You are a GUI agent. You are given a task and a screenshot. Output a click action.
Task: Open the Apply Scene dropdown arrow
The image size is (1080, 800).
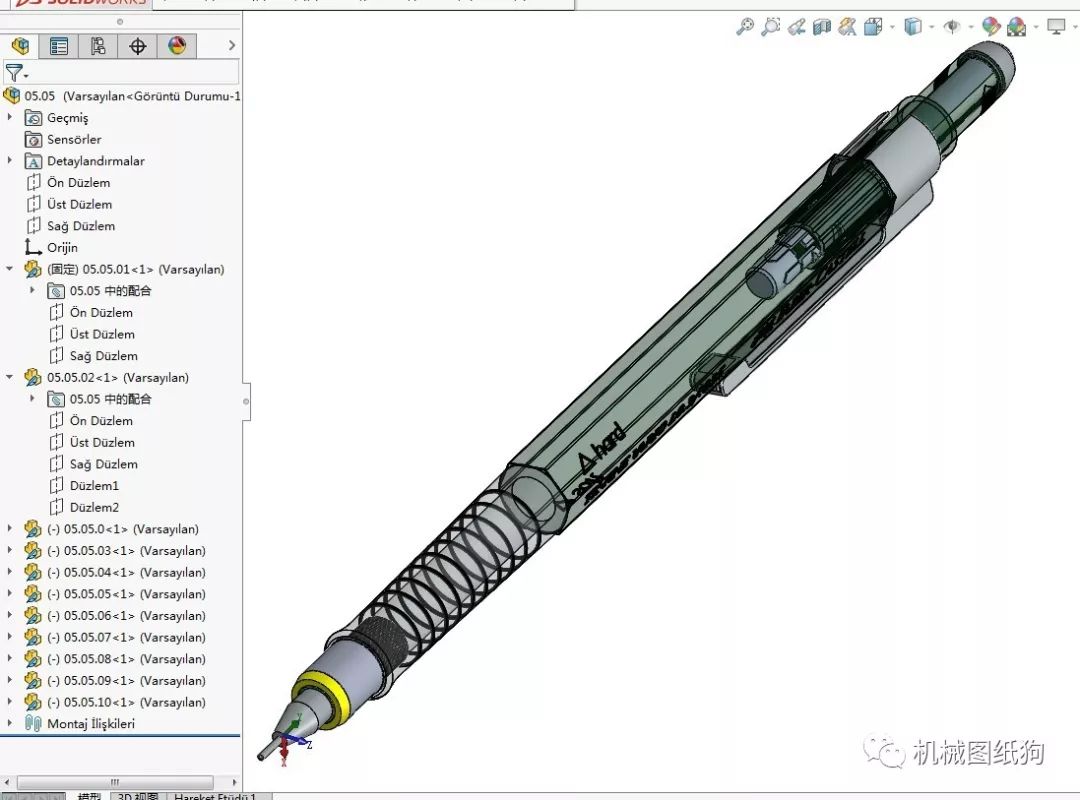[1036, 28]
